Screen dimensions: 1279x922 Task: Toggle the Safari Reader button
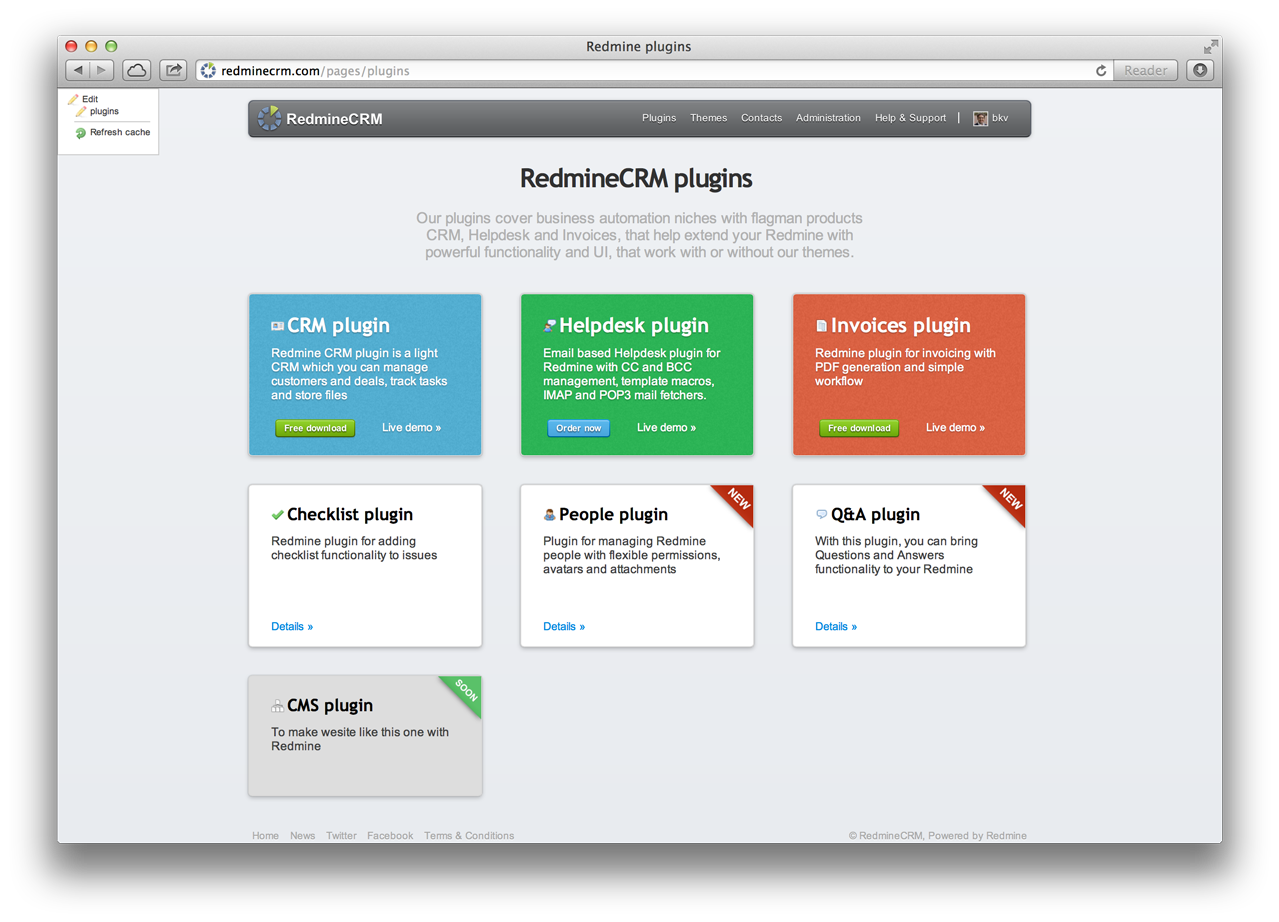tap(1145, 70)
